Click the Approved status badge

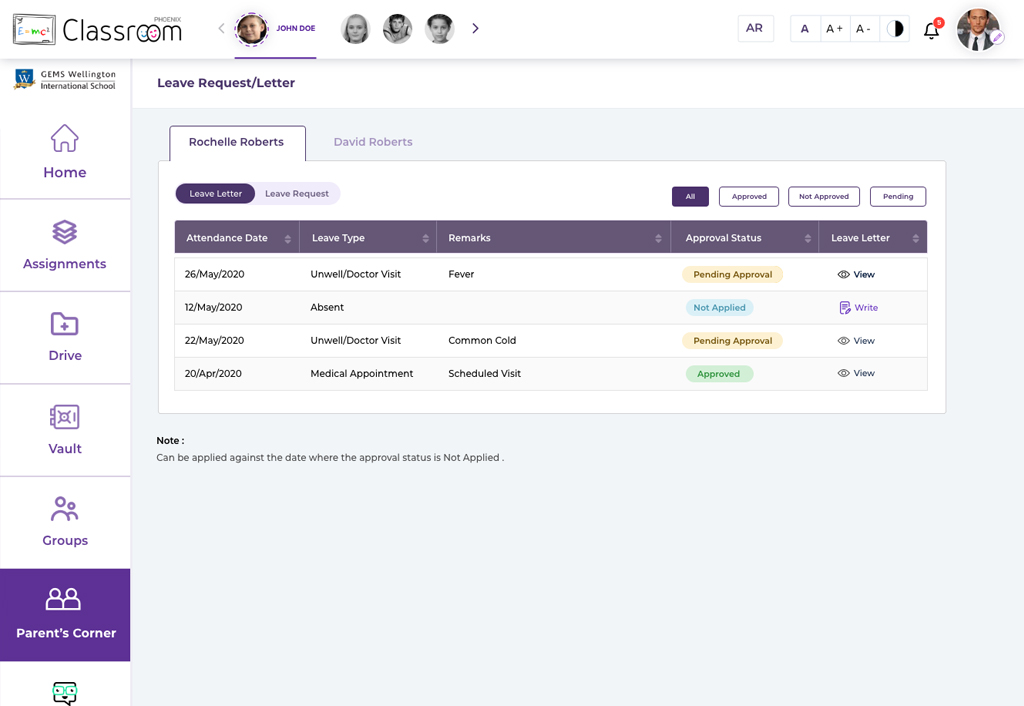point(719,374)
